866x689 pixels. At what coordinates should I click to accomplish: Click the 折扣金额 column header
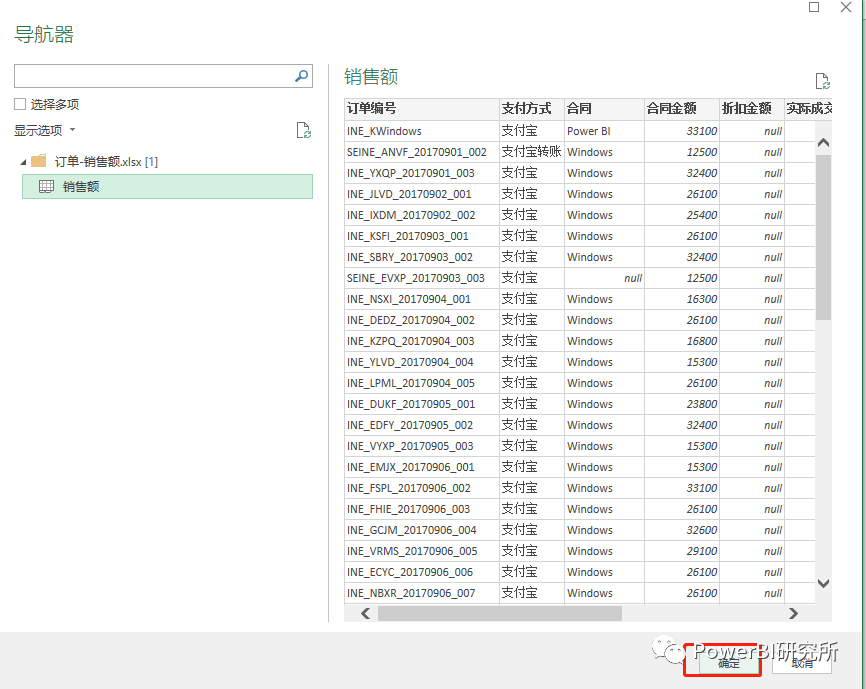point(752,109)
